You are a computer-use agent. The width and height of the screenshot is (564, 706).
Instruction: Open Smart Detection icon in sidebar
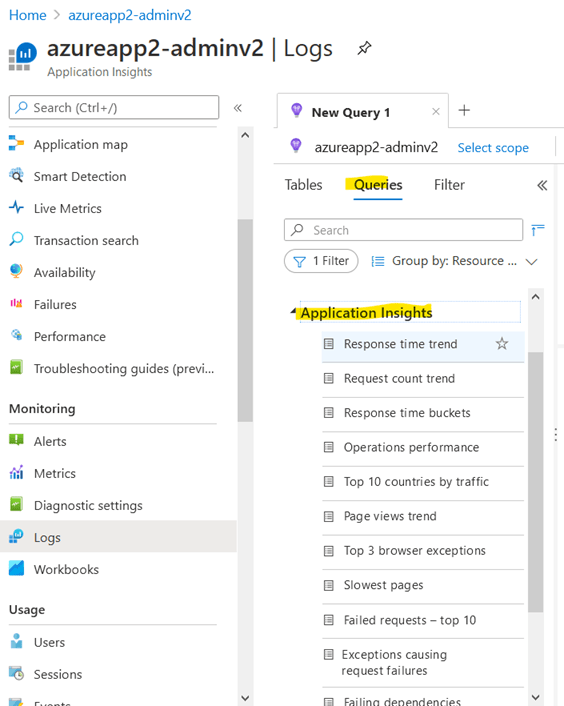[x=16, y=176]
